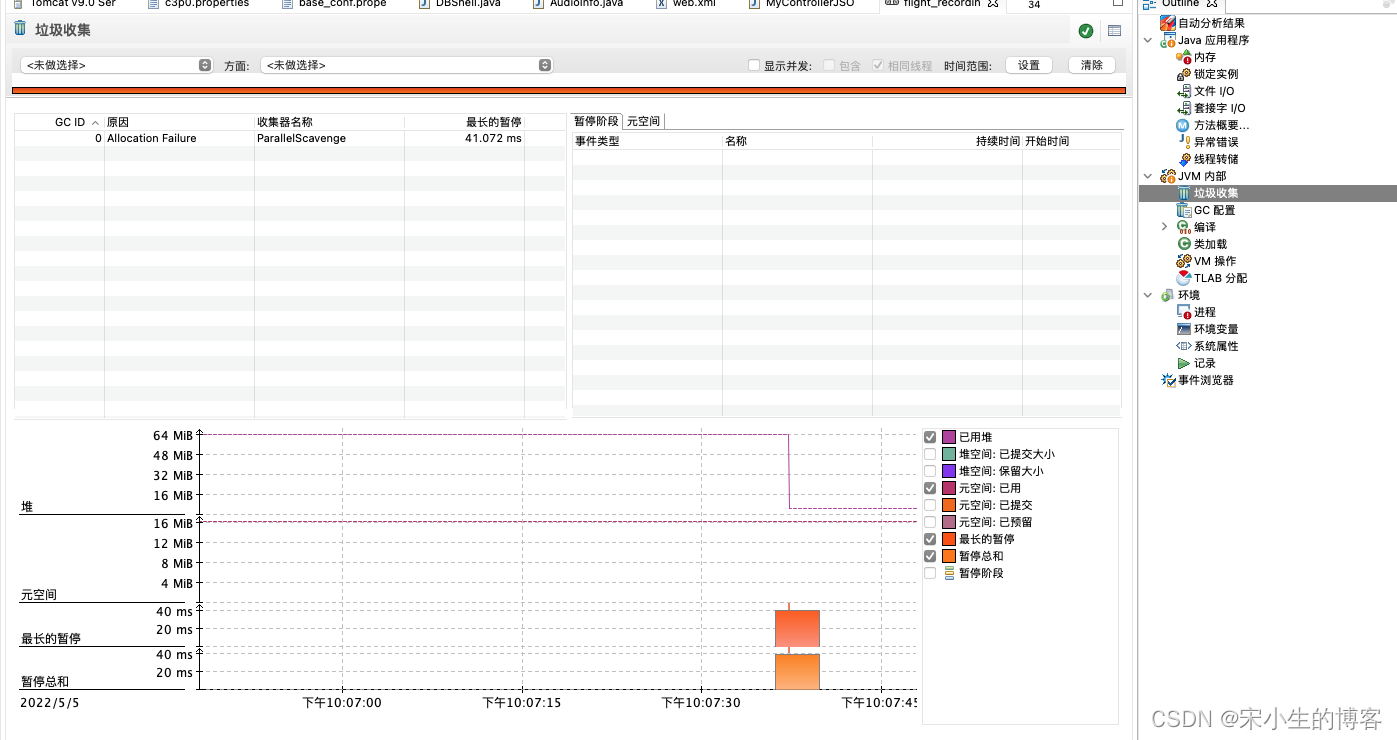The image size is (1397, 740).
Task: Sort by the 原因 column header
Action: pos(179,122)
